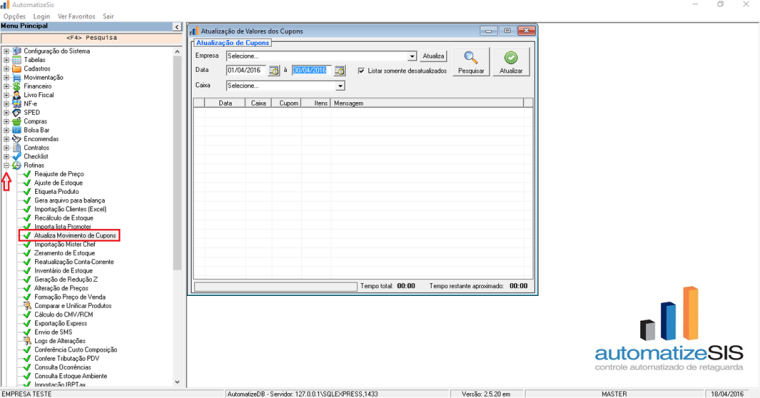Click the Tabelas grid icon
This screenshot has height=398, width=760.
[17, 60]
